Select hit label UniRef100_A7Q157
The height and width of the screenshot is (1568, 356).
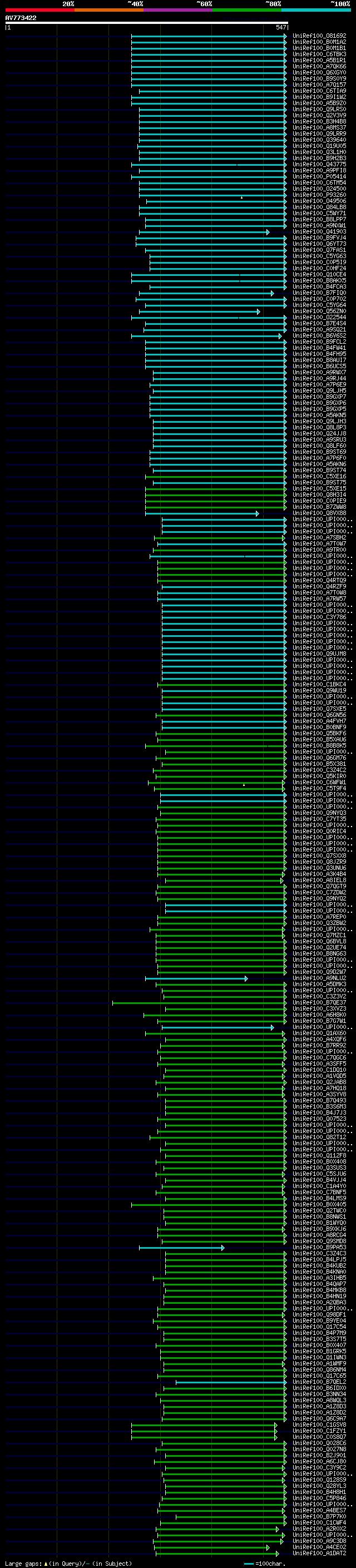(x=319, y=85)
